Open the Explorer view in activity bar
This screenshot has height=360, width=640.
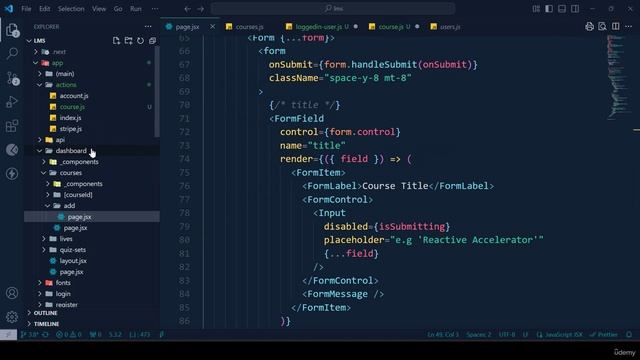coord(12,30)
